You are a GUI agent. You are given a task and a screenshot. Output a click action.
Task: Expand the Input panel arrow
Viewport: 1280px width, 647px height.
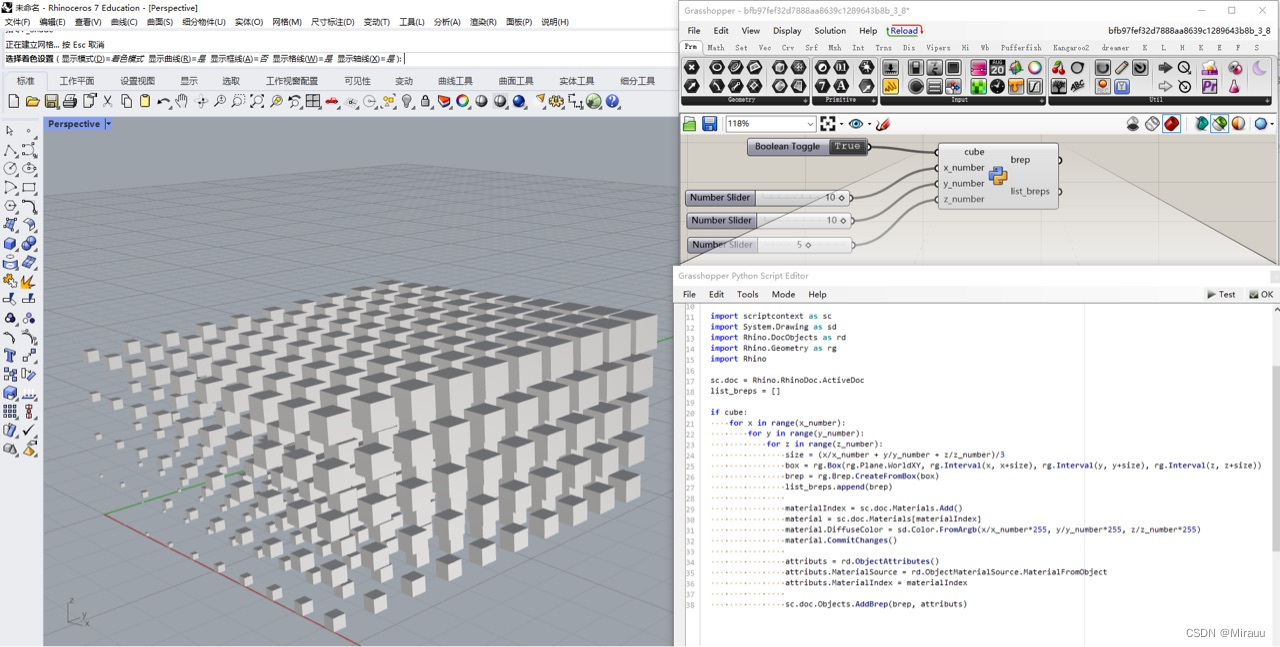(1041, 100)
